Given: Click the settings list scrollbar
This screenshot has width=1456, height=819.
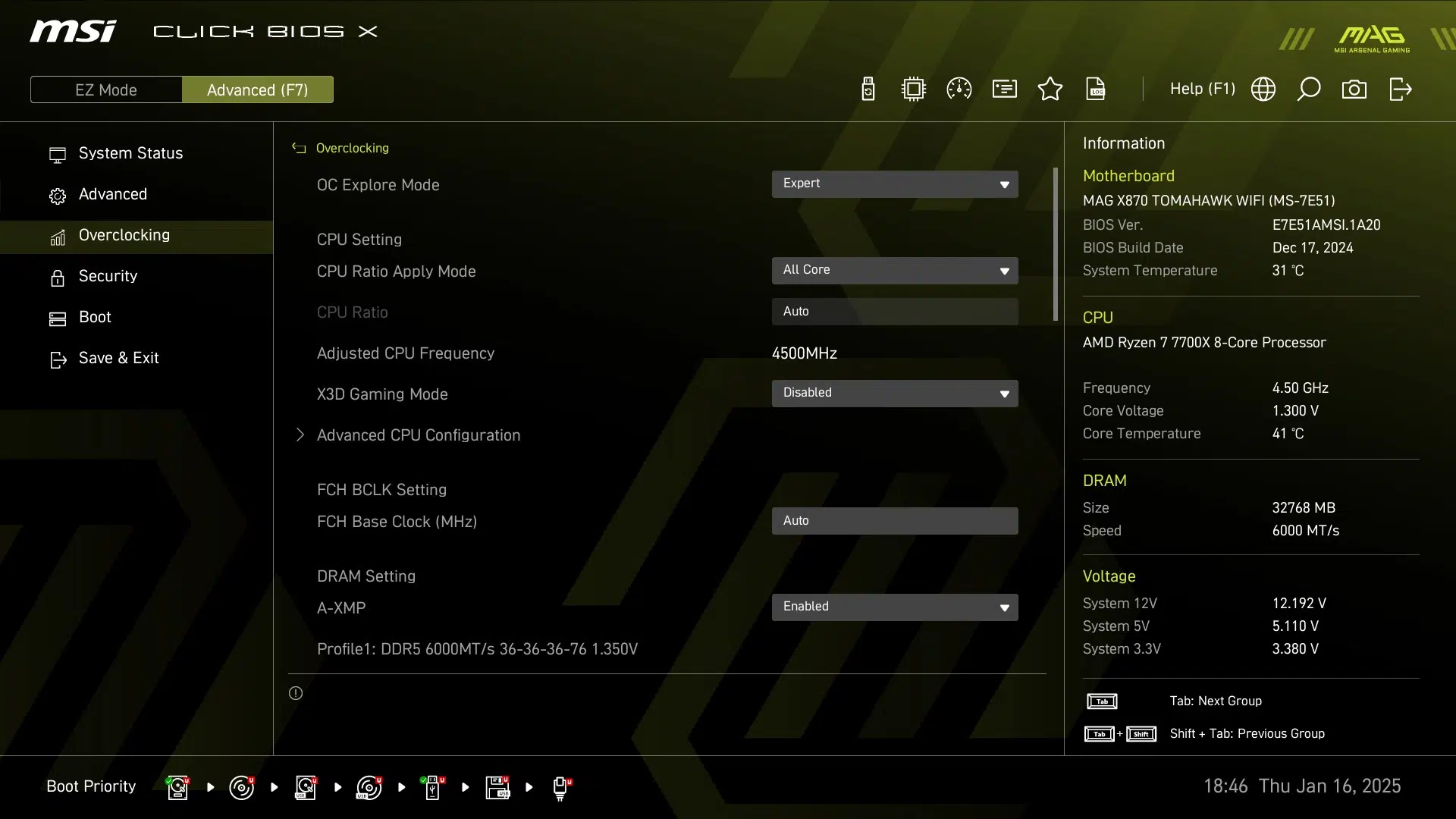Looking at the screenshot, I should coord(1055,244).
